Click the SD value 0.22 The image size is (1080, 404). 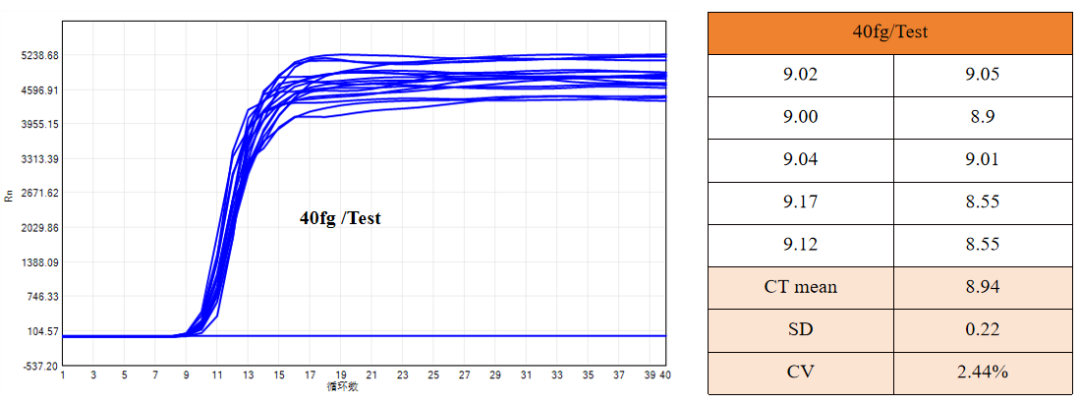point(985,330)
